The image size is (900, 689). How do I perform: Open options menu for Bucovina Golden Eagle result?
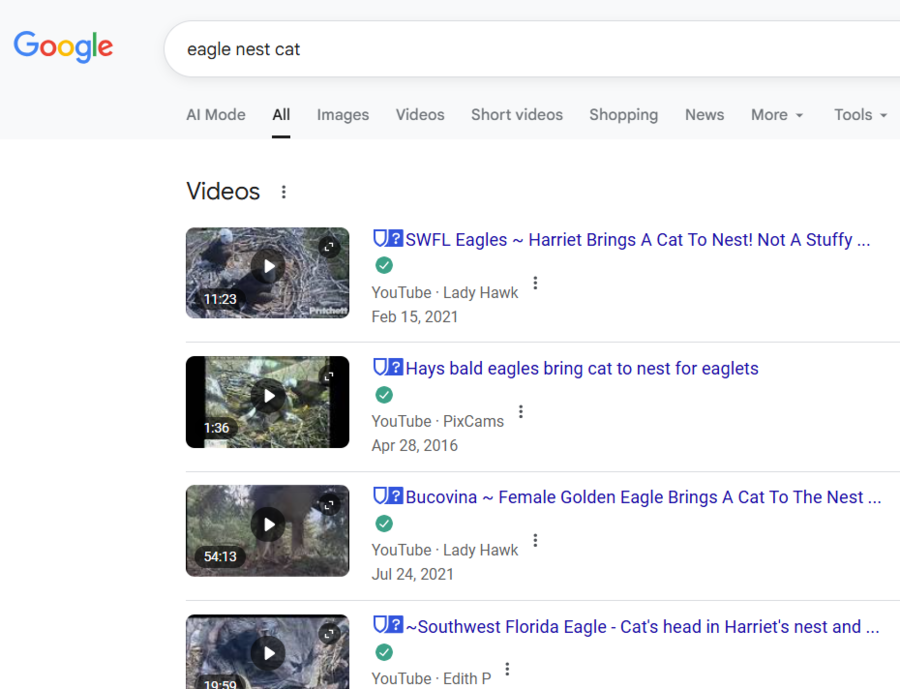(535, 541)
